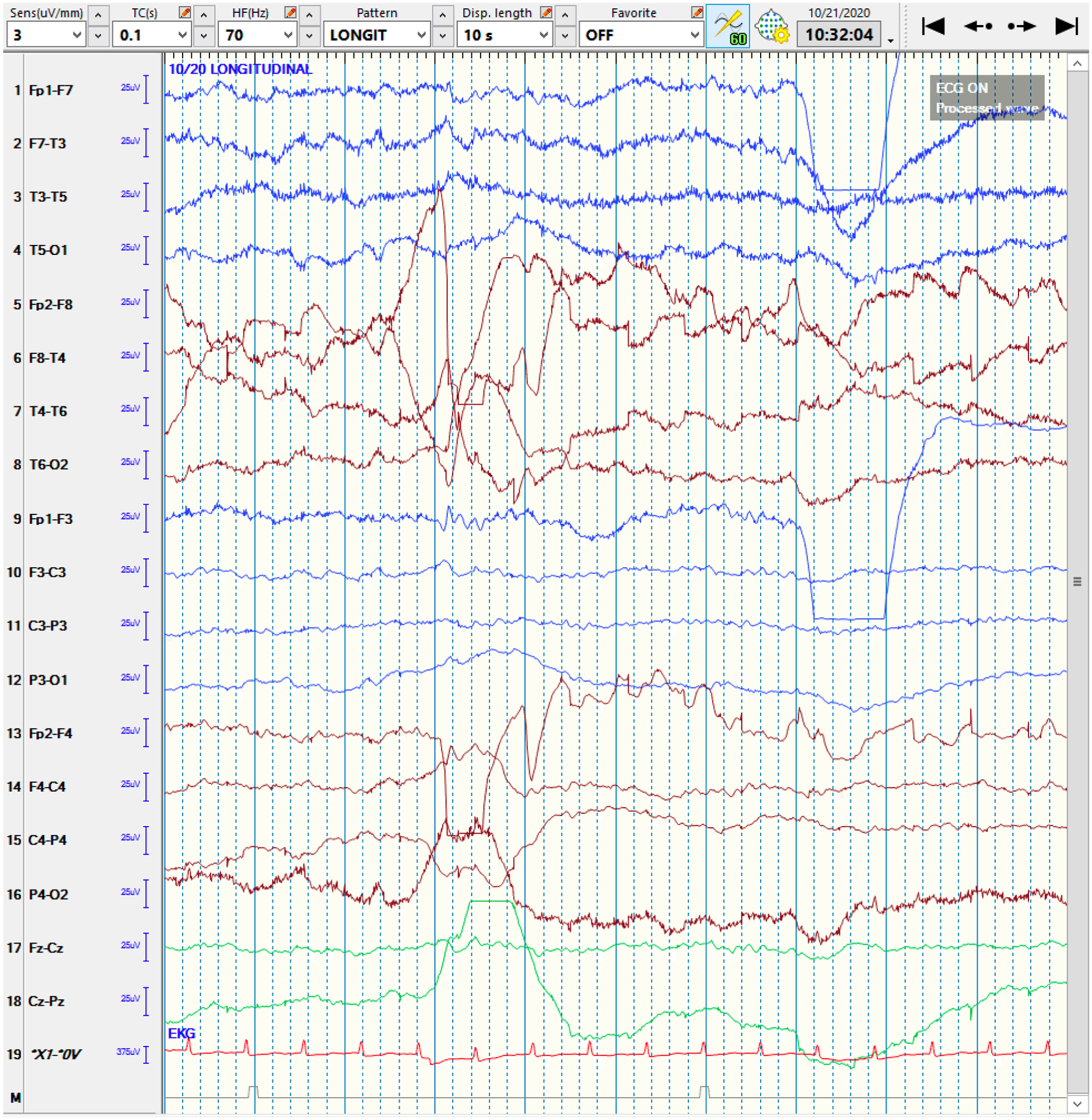Select channel 4 T5-O1 label

click(48, 250)
